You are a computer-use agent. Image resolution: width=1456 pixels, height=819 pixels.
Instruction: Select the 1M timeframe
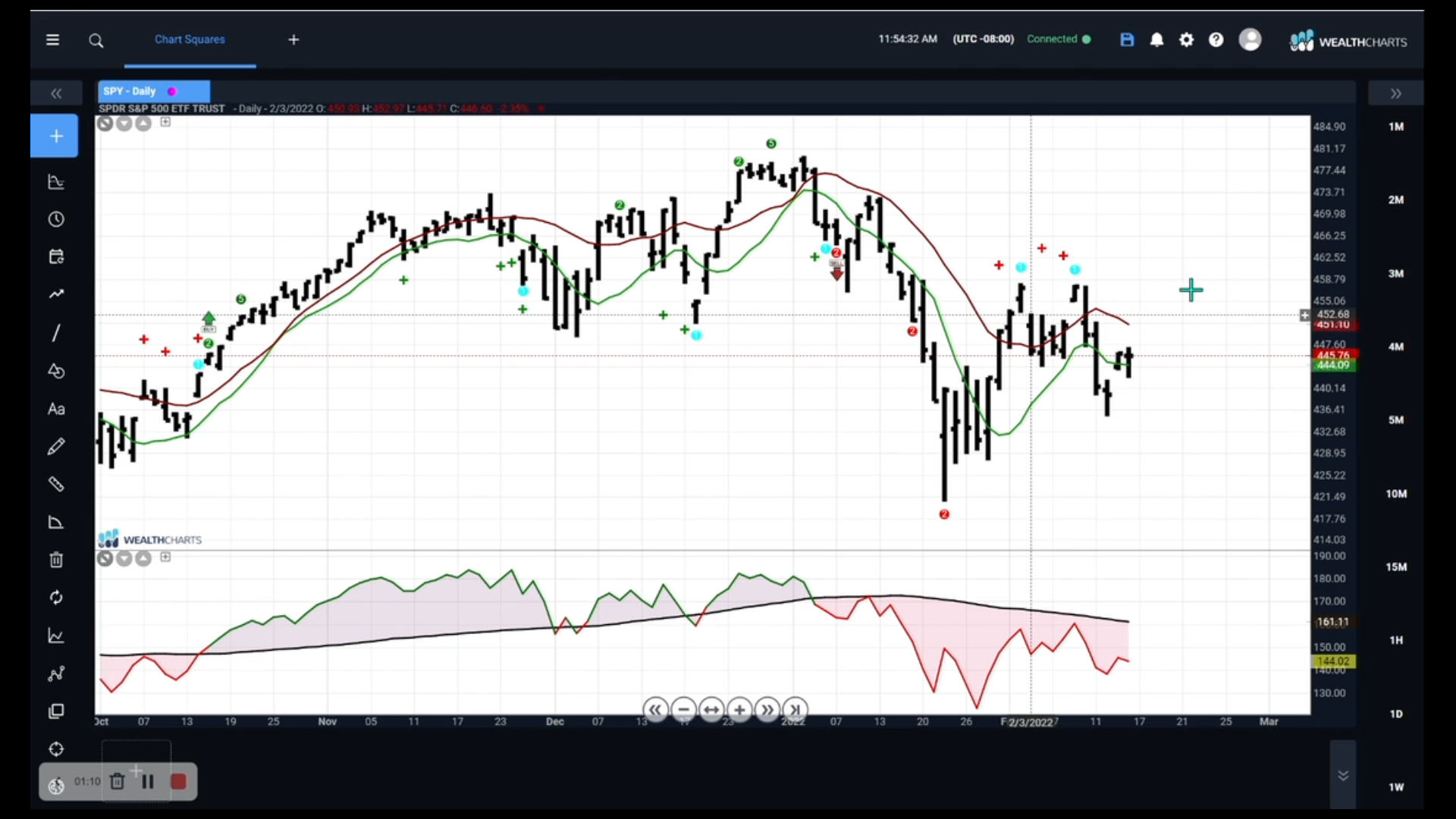1396,127
